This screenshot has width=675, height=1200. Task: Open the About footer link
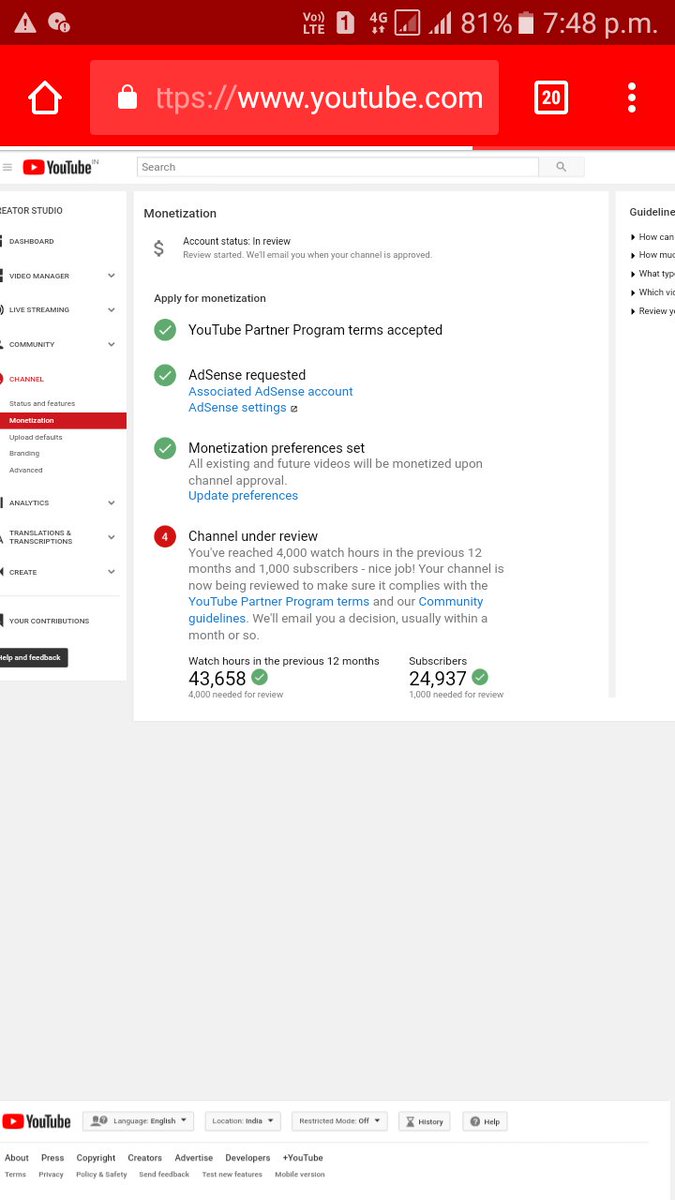pyautogui.click(x=17, y=1158)
